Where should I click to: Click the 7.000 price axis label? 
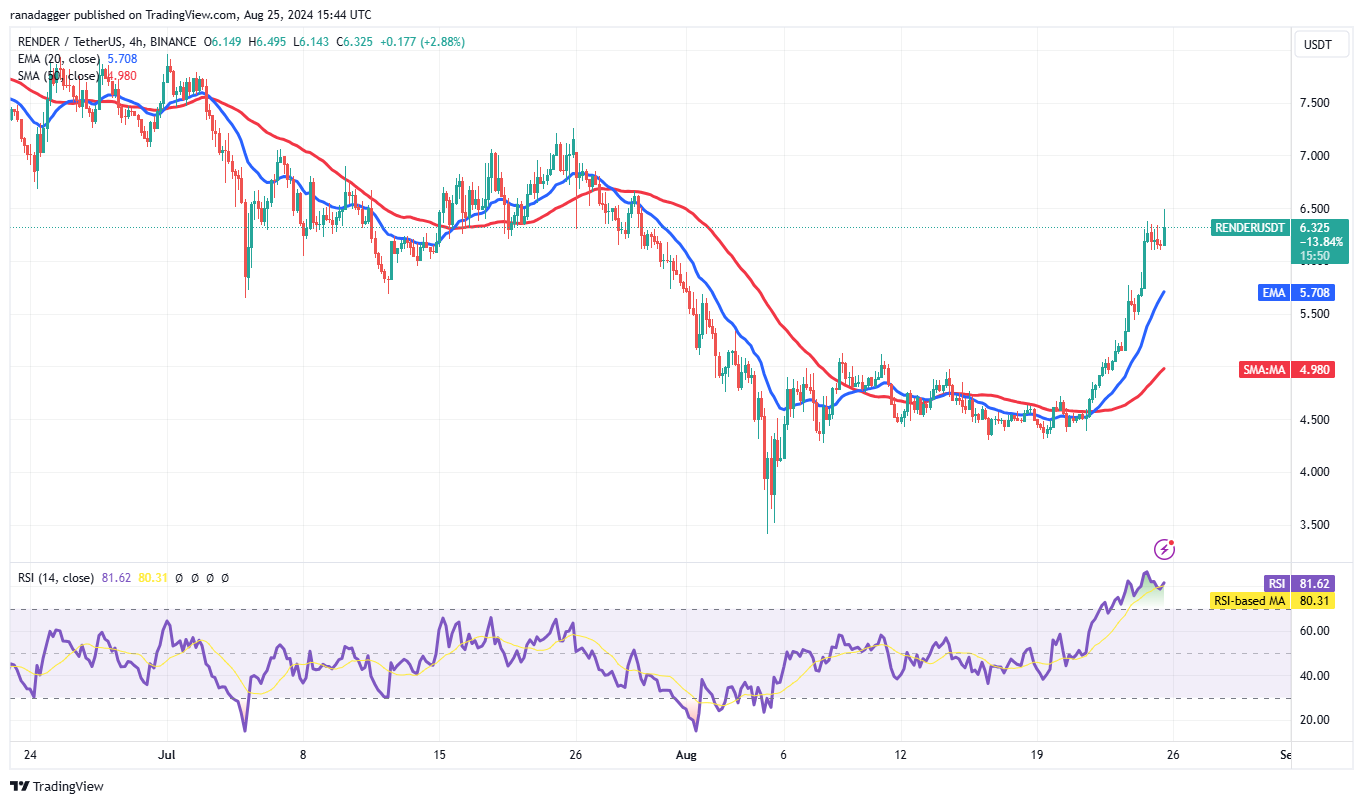1314,156
